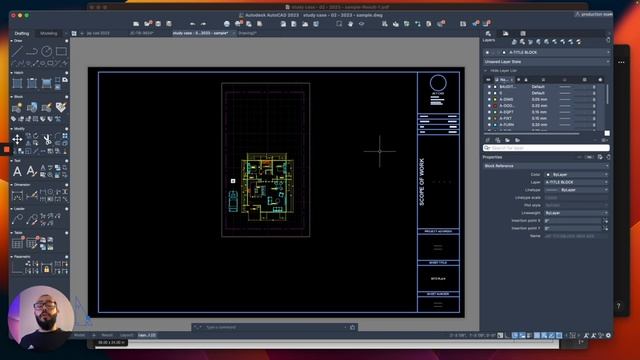Select the Circle tool
Viewport: 640px width, 360px height.
point(47,51)
